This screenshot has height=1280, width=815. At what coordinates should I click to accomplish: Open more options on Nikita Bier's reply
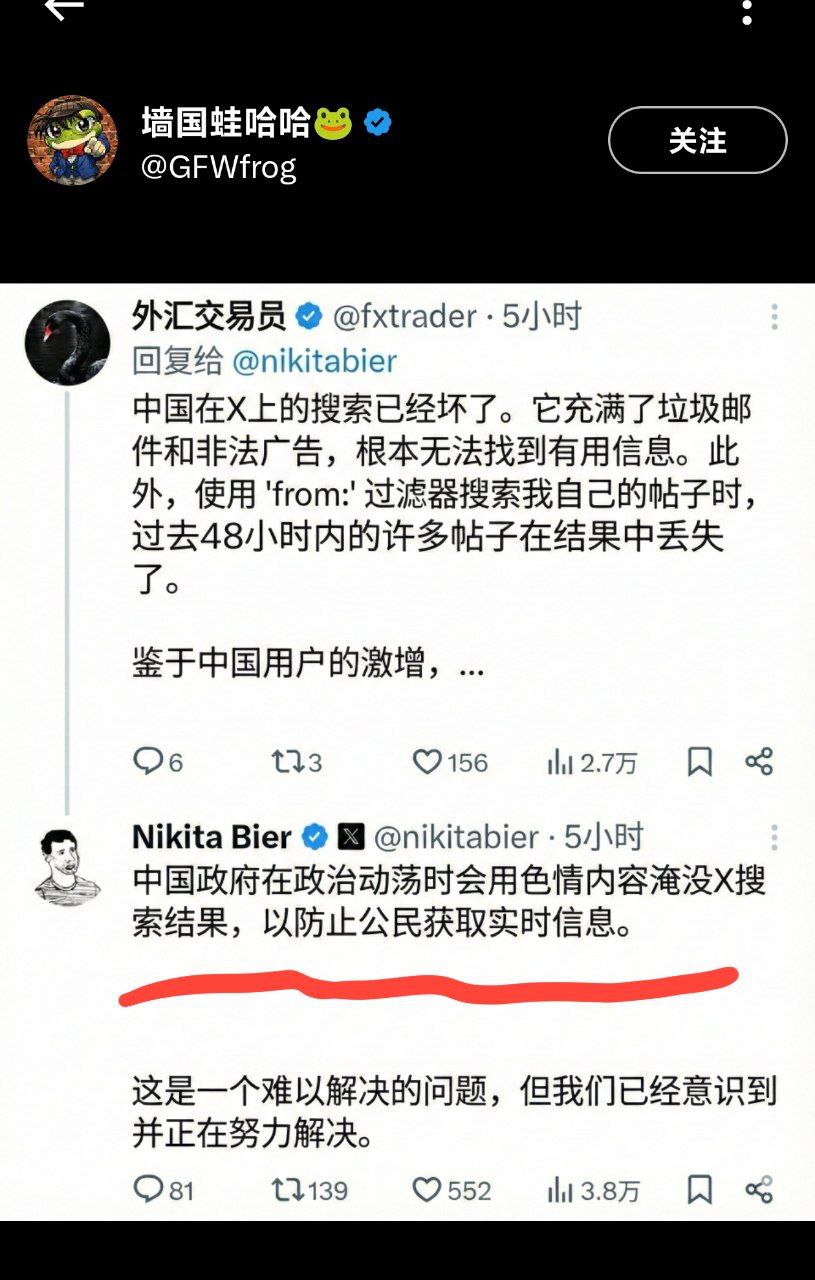774,837
